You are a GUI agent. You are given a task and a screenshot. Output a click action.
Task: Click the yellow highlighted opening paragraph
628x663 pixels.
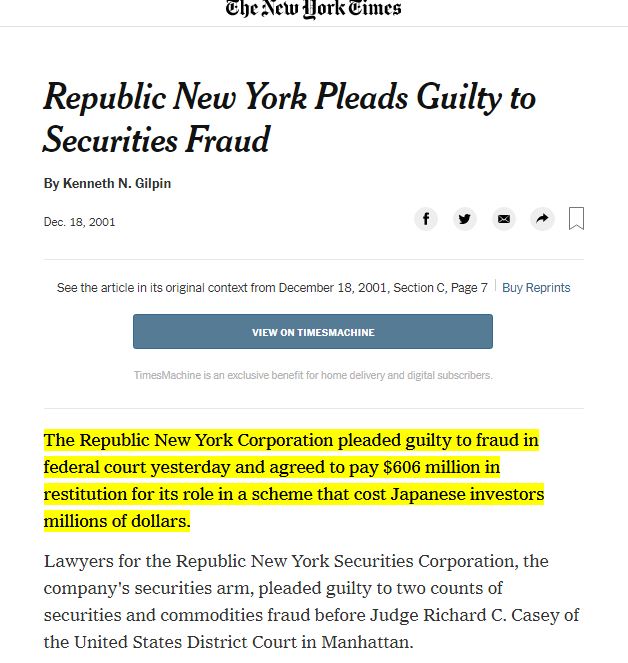tap(293, 480)
